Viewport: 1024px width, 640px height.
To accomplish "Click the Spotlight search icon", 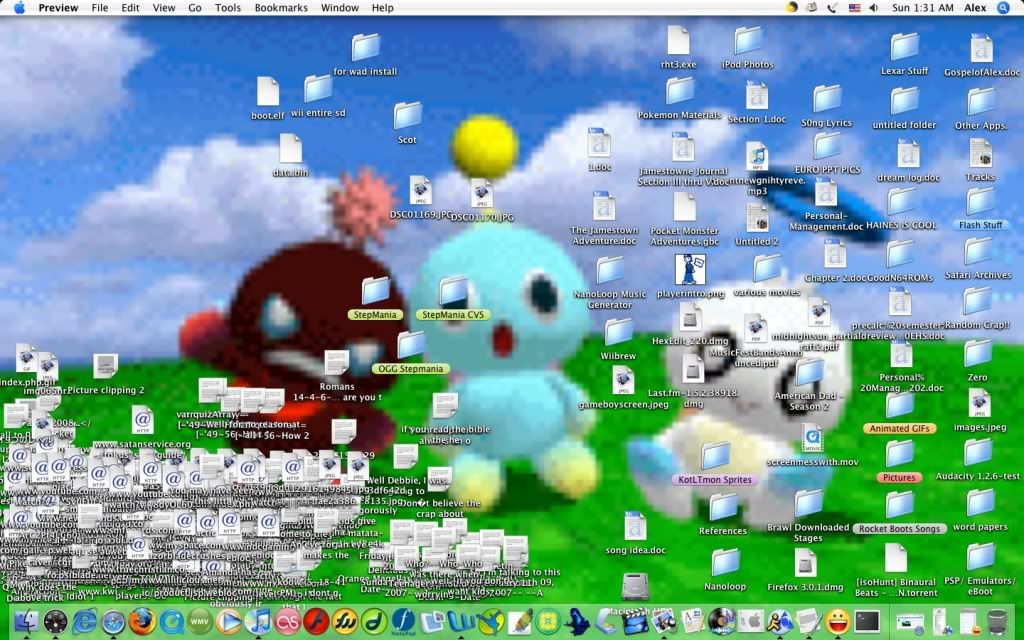I will click(1004, 8).
